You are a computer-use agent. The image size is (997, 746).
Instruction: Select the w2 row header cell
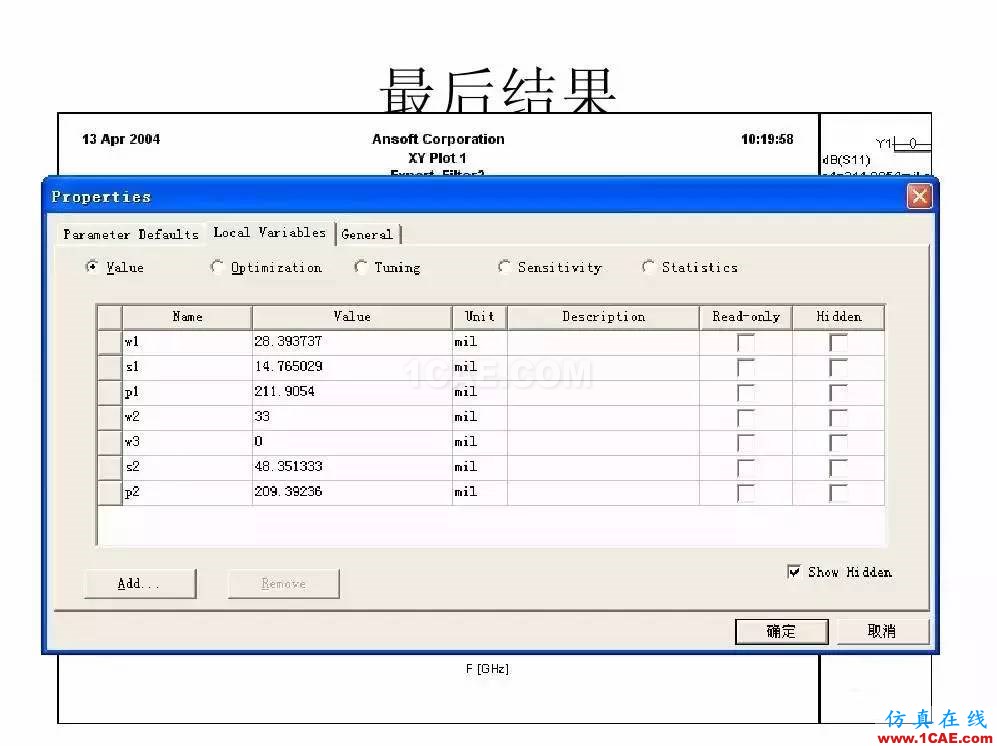(109, 417)
